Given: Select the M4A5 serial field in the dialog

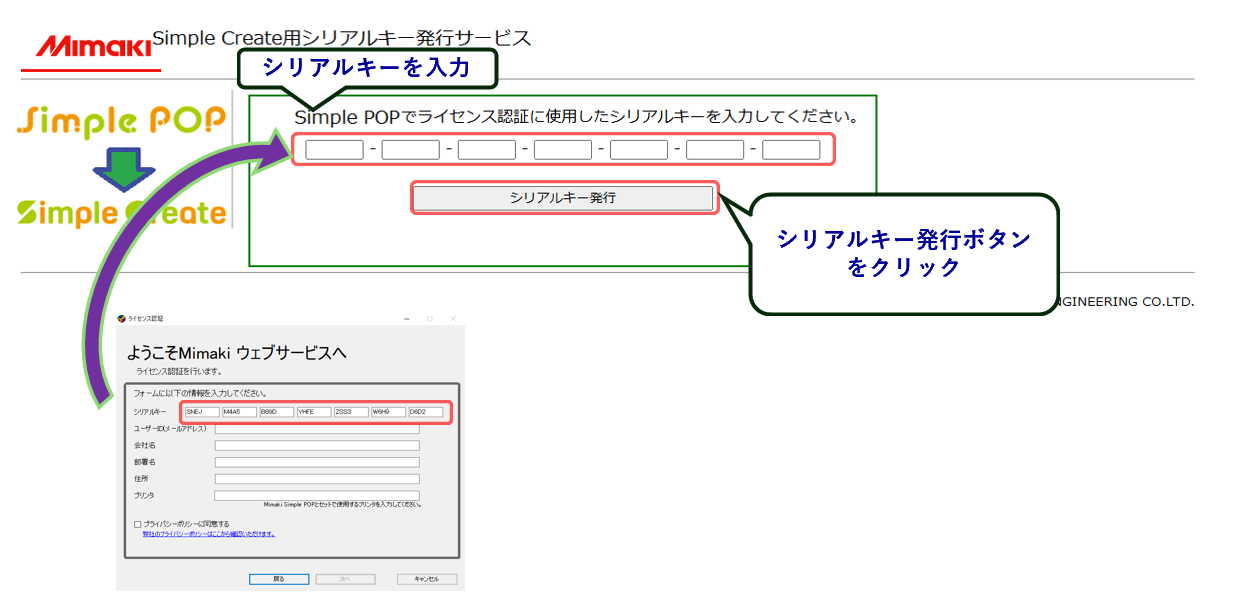Looking at the screenshot, I should tap(239, 412).
